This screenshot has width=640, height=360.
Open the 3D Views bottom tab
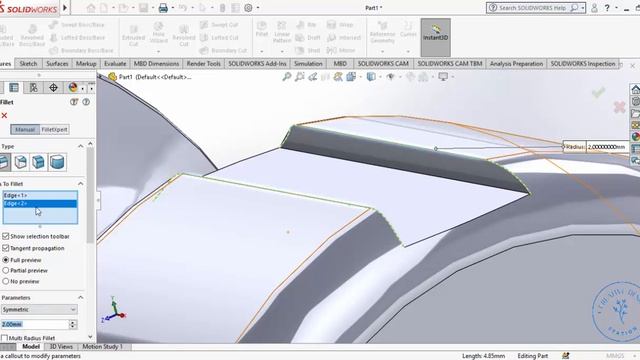pyautogui.click(x=61, y=347)
